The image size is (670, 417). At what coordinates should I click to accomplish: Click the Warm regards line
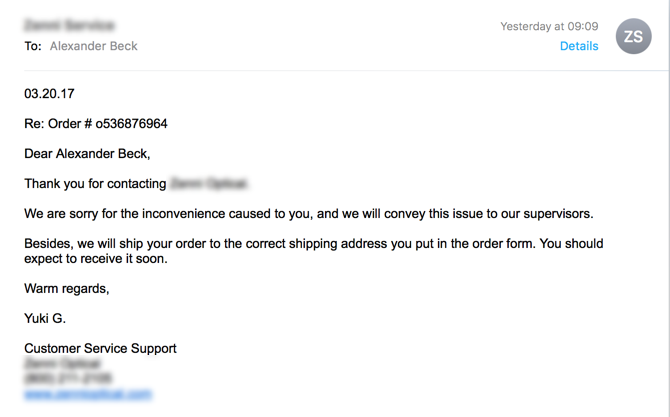click(x=67, y=289)
